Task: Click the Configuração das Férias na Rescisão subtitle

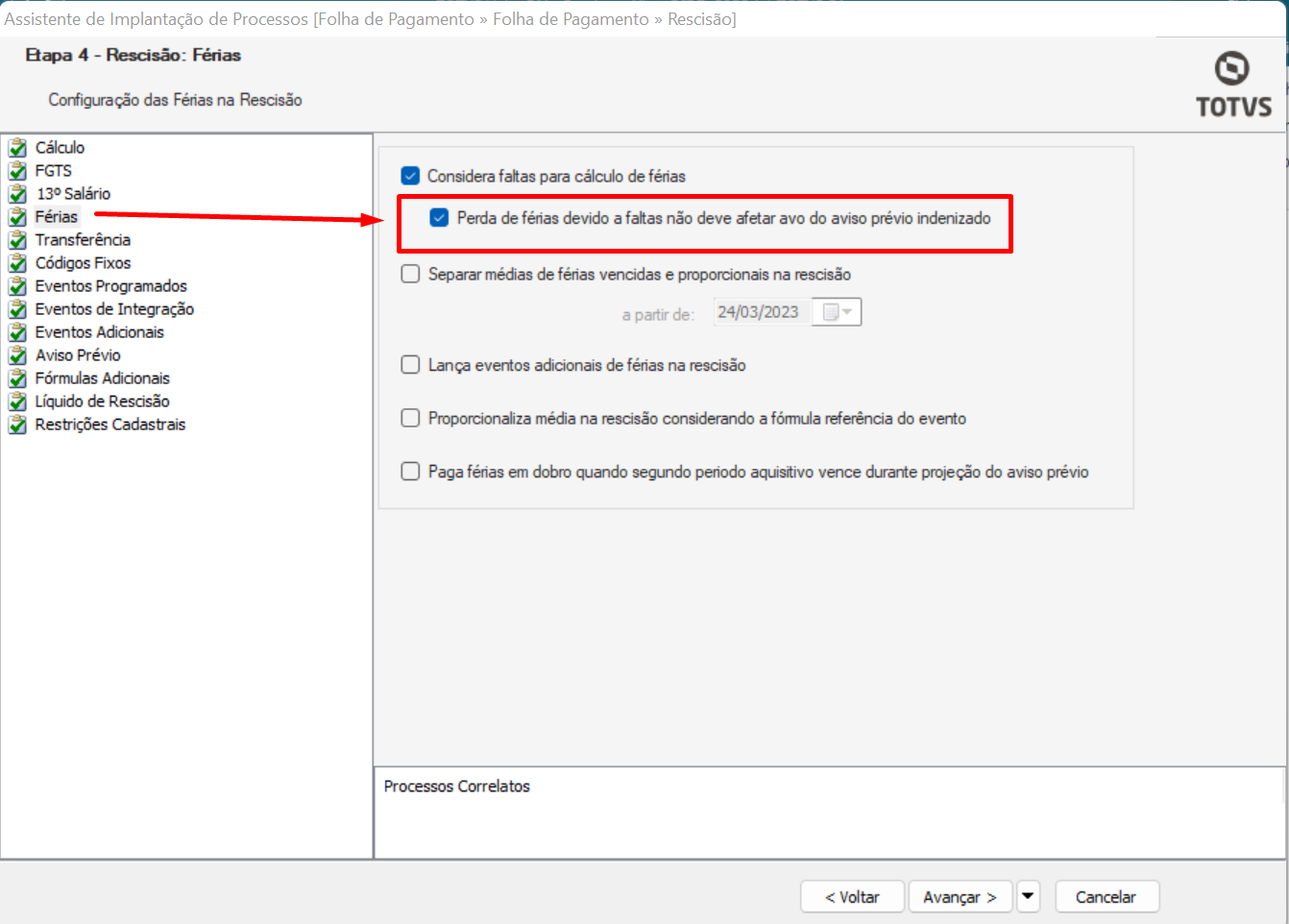Action: coord(175,100)
